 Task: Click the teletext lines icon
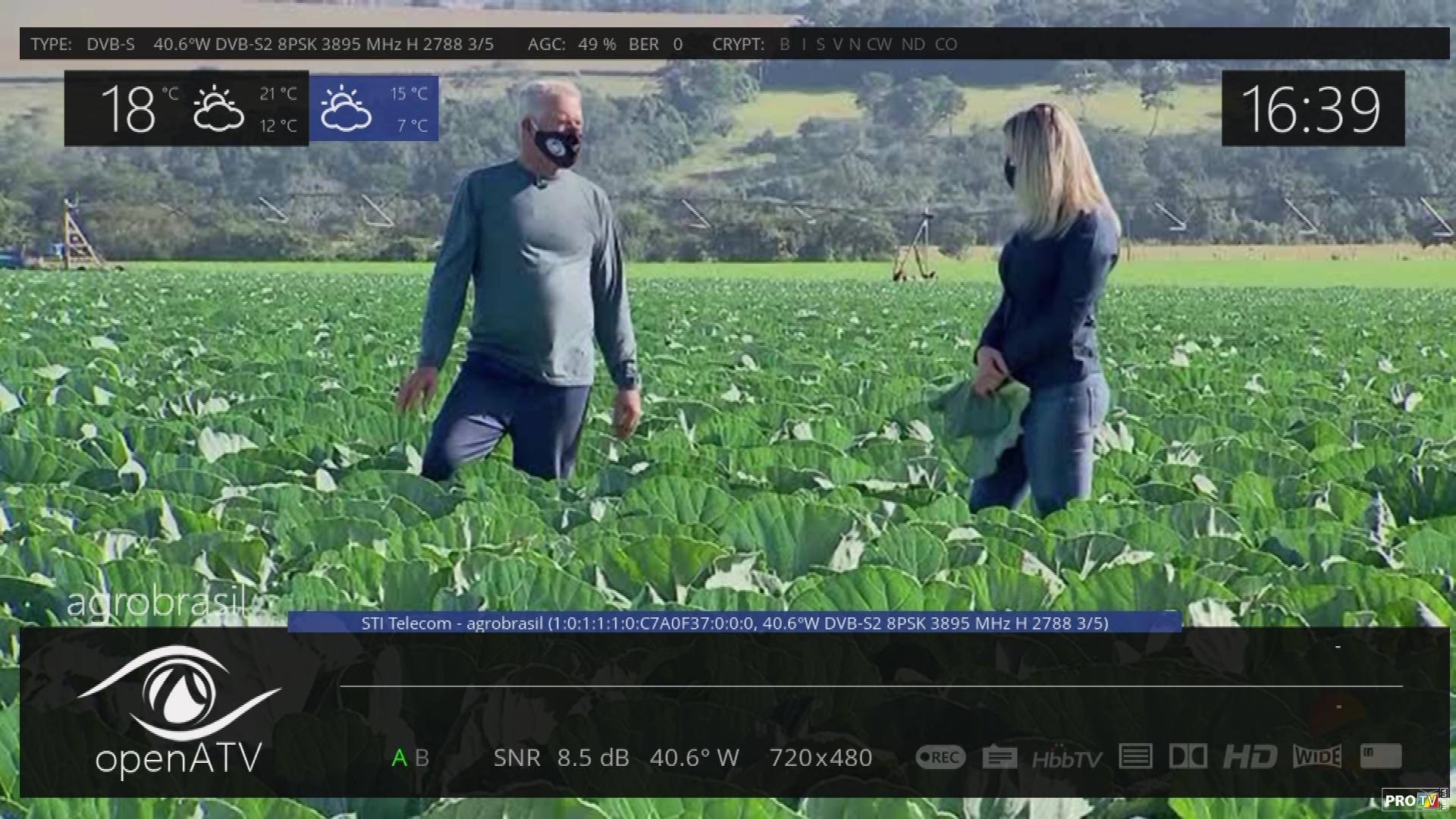pos(1135,757)
